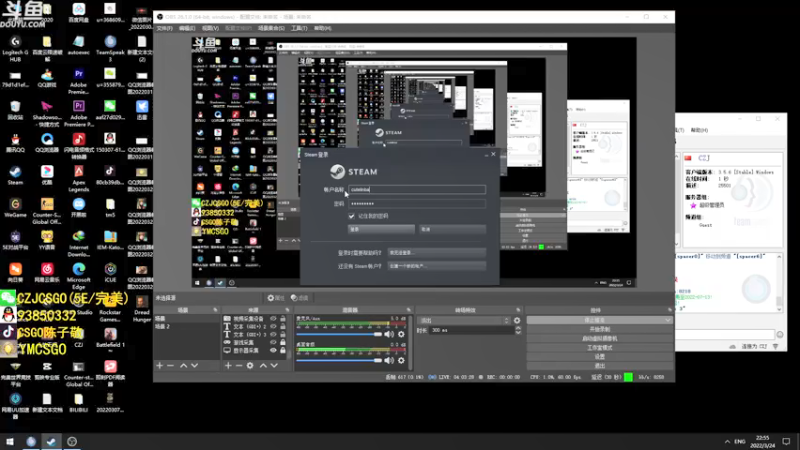Move scene down in Scenes panel
The image size is (800, 450).
point(194,365)
